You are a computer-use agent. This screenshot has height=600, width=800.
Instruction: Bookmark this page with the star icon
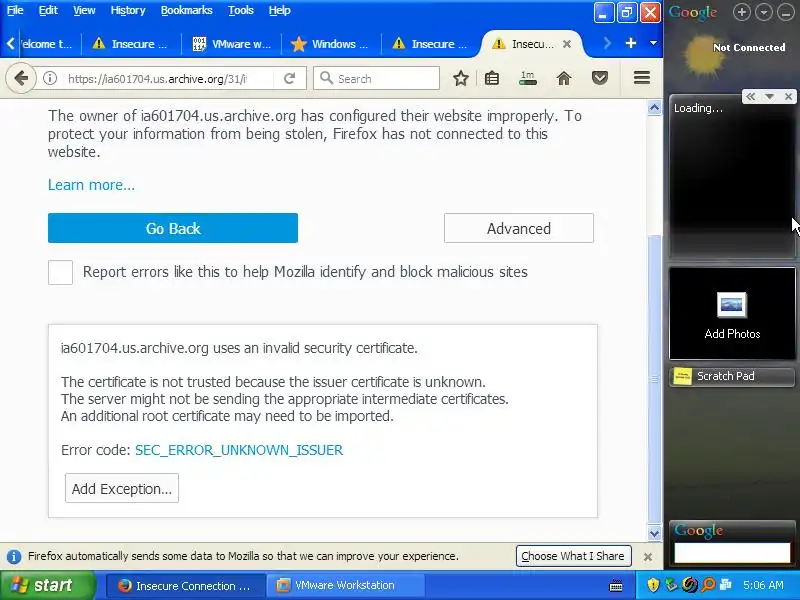click(461, 78)
